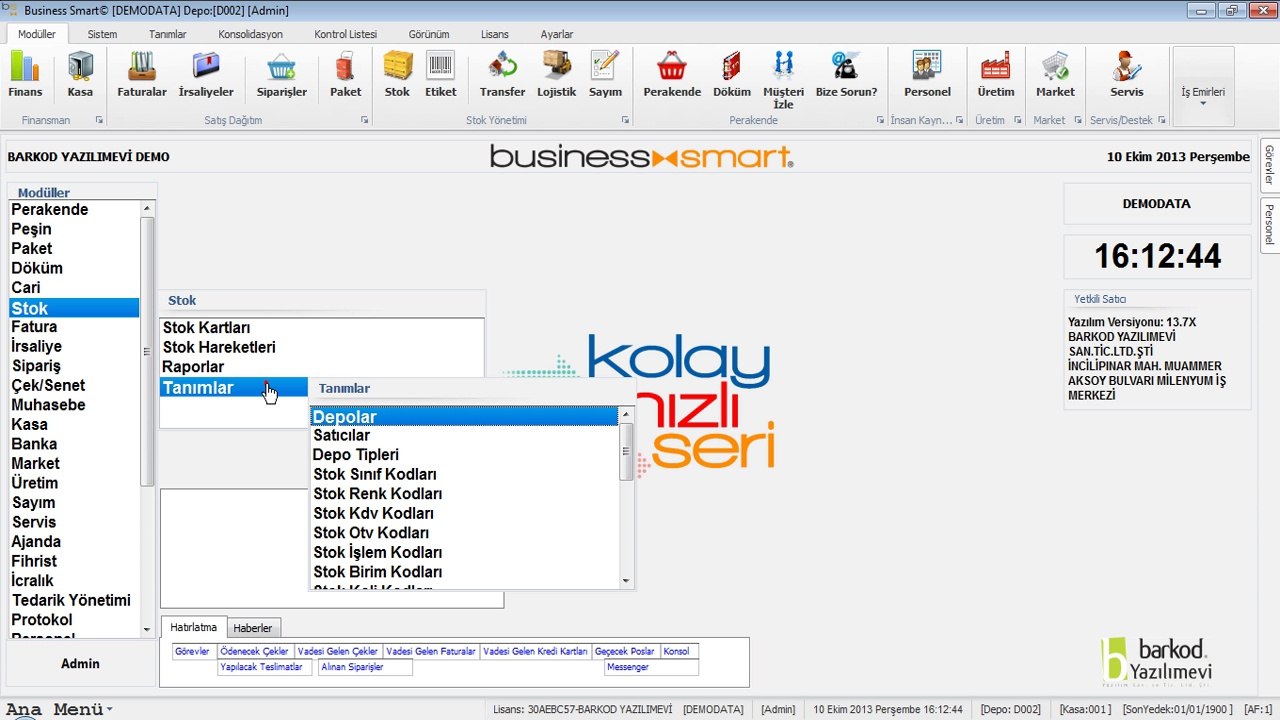Click Modüller list scroll-up arrow
Viewport: 1280px width, 720px height.
click(x=147, y=209)
